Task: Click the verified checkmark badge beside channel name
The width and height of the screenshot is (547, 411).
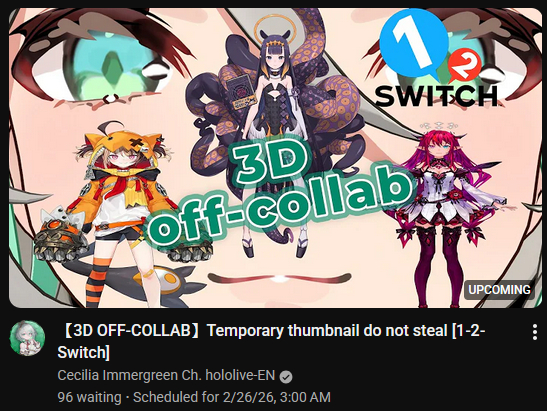Action: (286, 377)
